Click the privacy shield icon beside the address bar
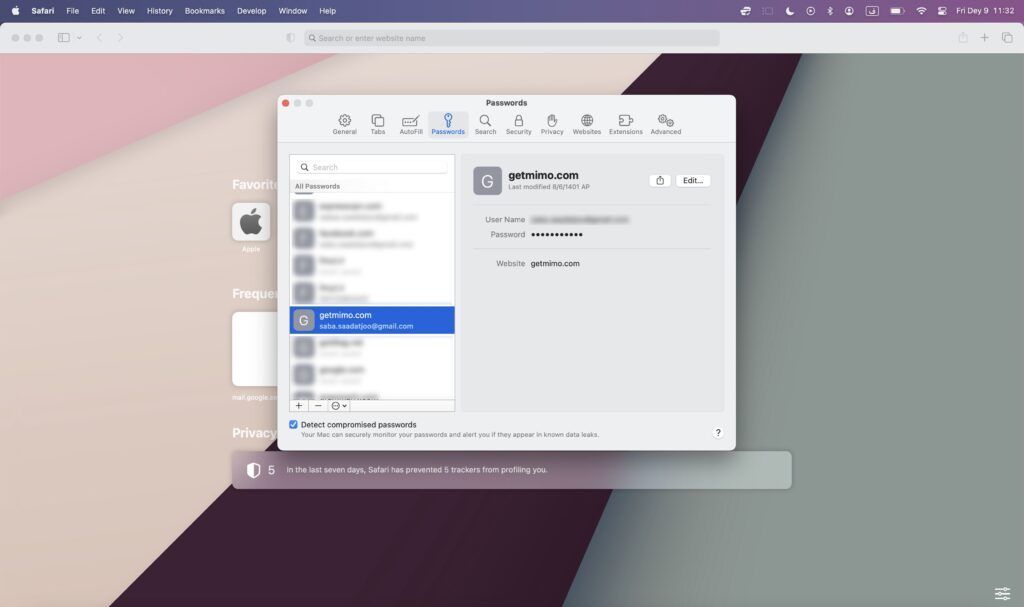 click(x=291, y=38)
